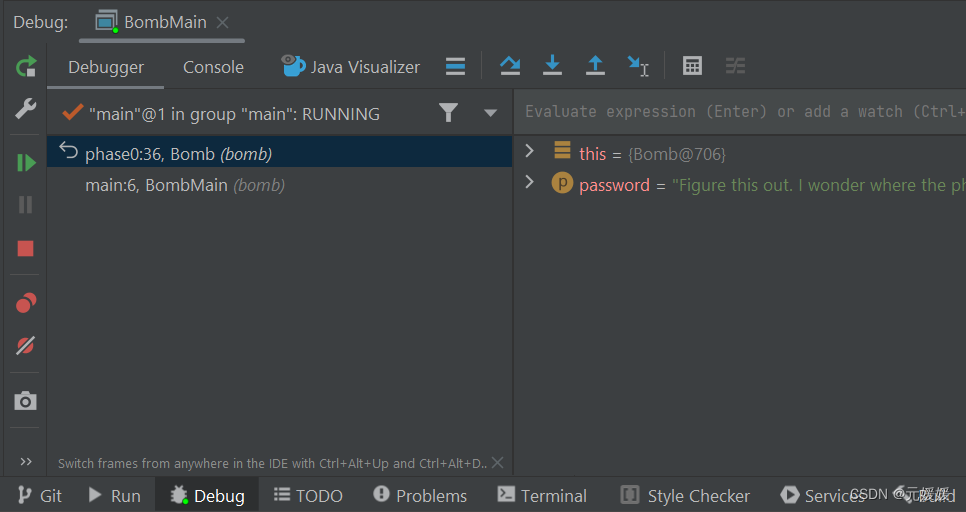
Task: Step into the method
Action: [x=552, y=65]
